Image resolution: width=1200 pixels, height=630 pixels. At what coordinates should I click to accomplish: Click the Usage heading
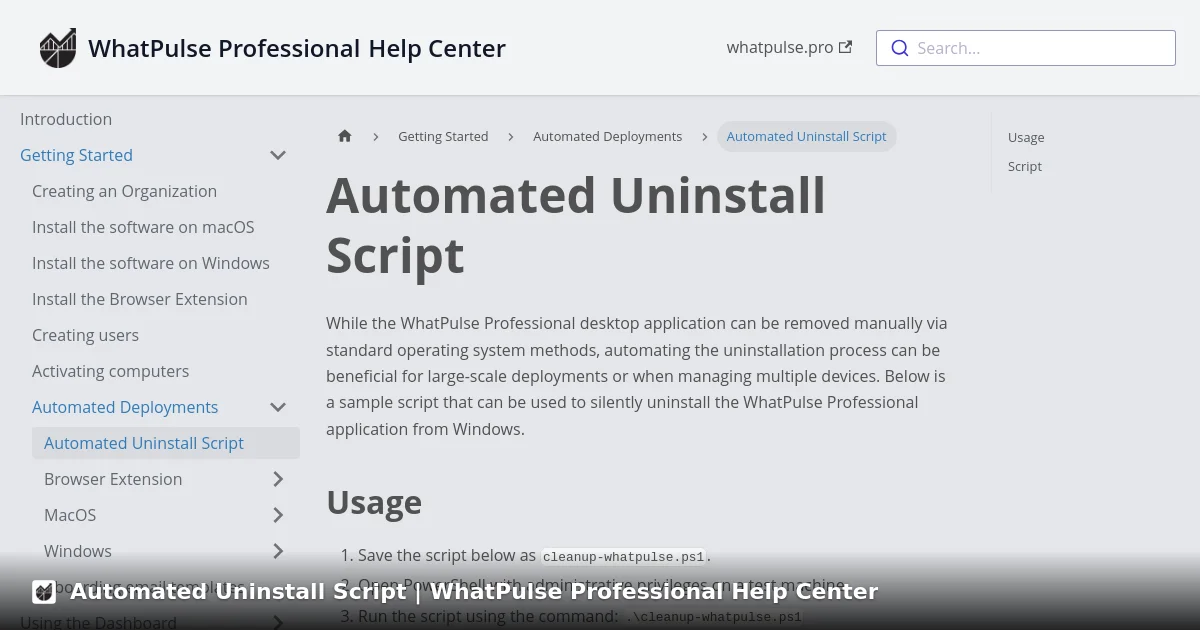(374, 502)
